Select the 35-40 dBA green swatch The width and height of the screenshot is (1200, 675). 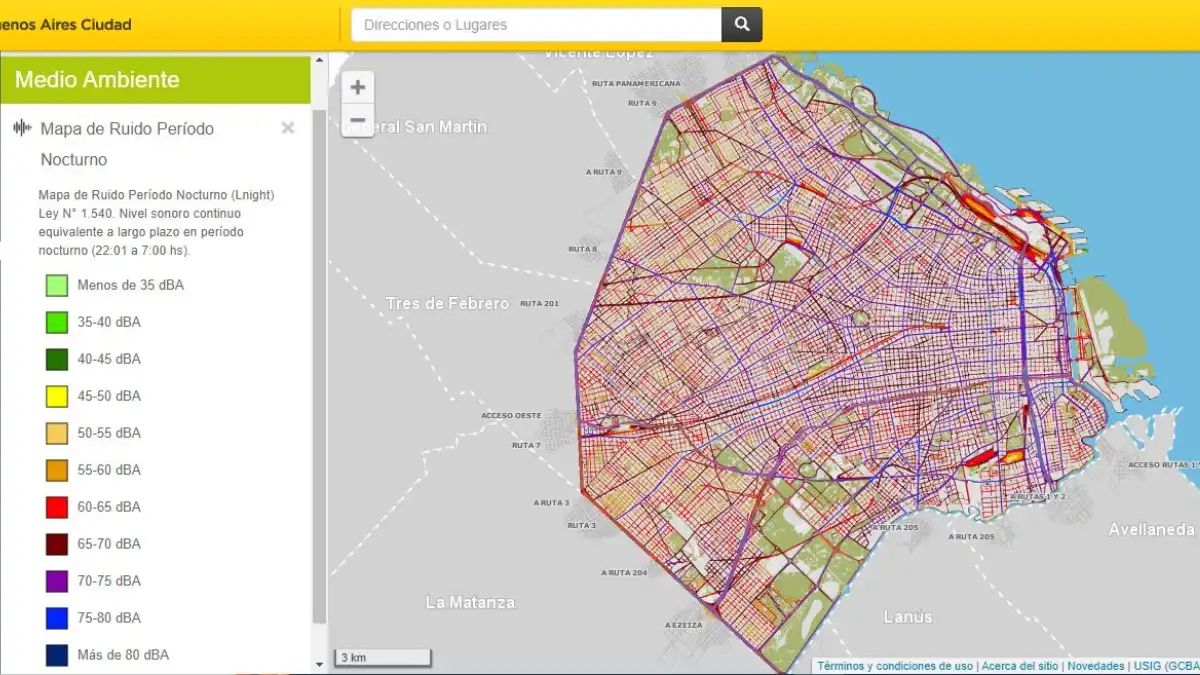(57, 322)
